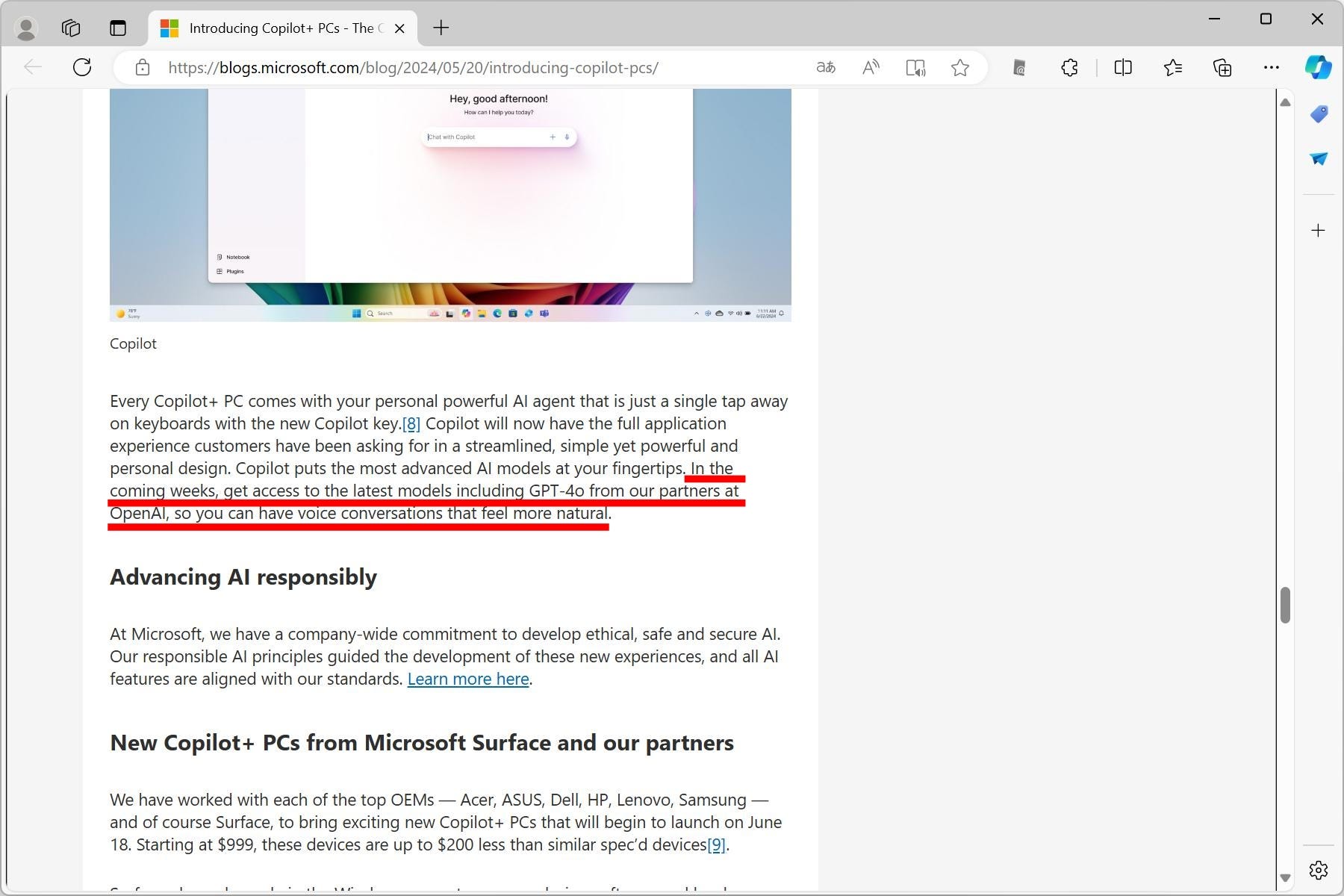Click the New Copilot+ PCs from Microsoft Surface heading

click(x=422, y=743)
